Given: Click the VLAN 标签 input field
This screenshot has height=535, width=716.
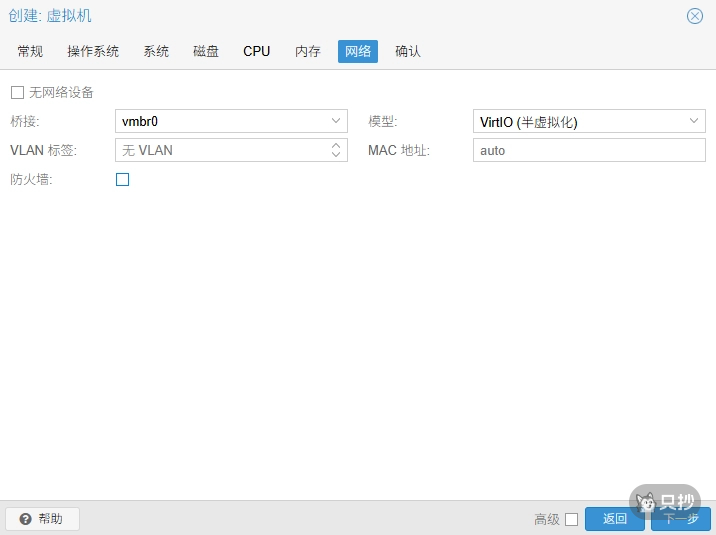Looking at the screenshot, I should [x=220, y=150].
